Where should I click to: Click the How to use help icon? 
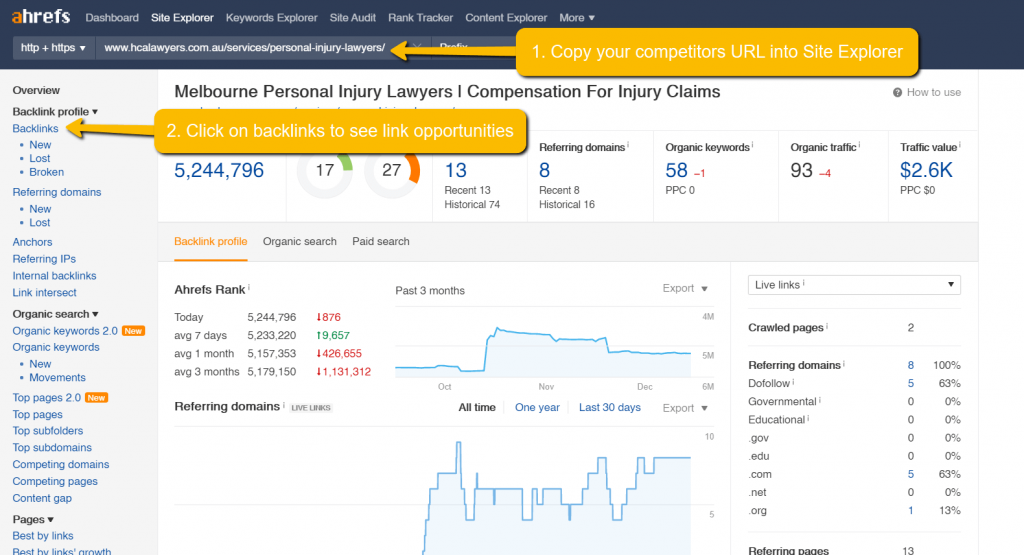click(x=898, y=92)
